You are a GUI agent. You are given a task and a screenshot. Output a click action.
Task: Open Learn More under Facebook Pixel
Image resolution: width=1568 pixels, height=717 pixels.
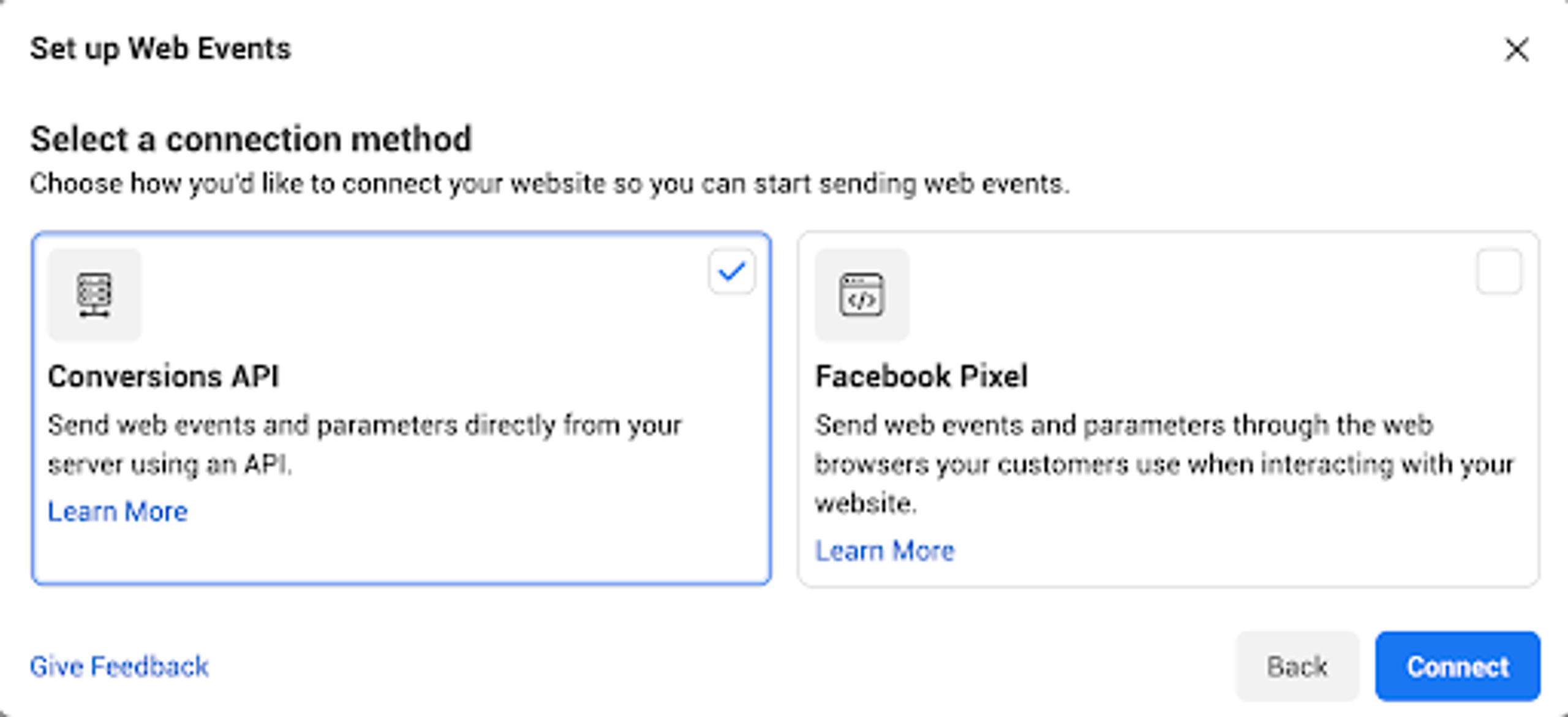pyautogui.click(x=884, y=551)
